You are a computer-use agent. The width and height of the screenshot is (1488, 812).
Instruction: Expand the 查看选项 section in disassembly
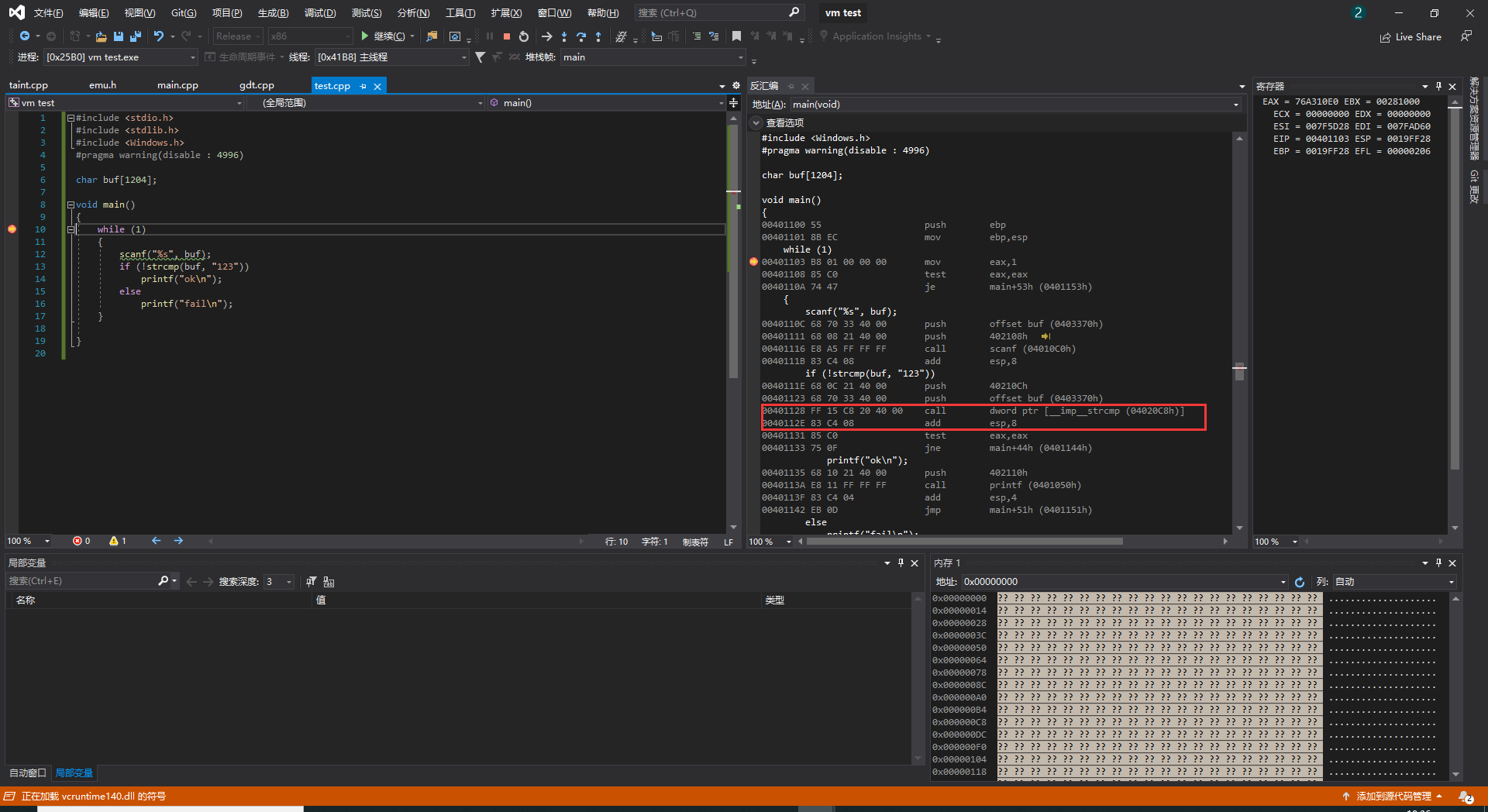[756, 123]
